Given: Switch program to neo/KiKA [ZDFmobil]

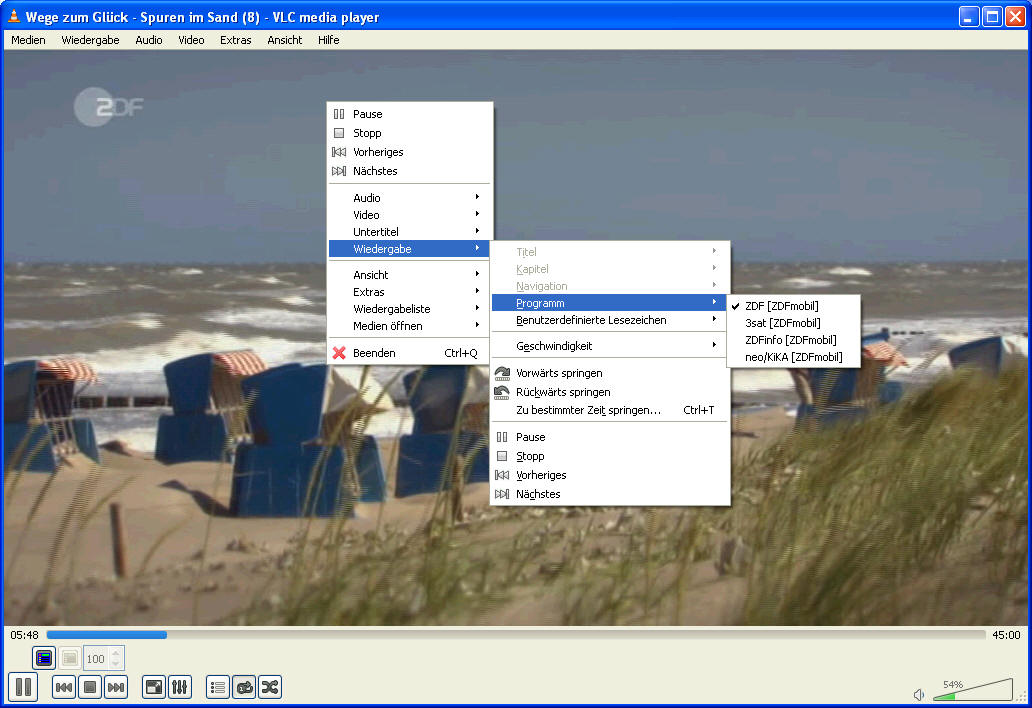Looking at the screenshot, I should tap(793, 357).
